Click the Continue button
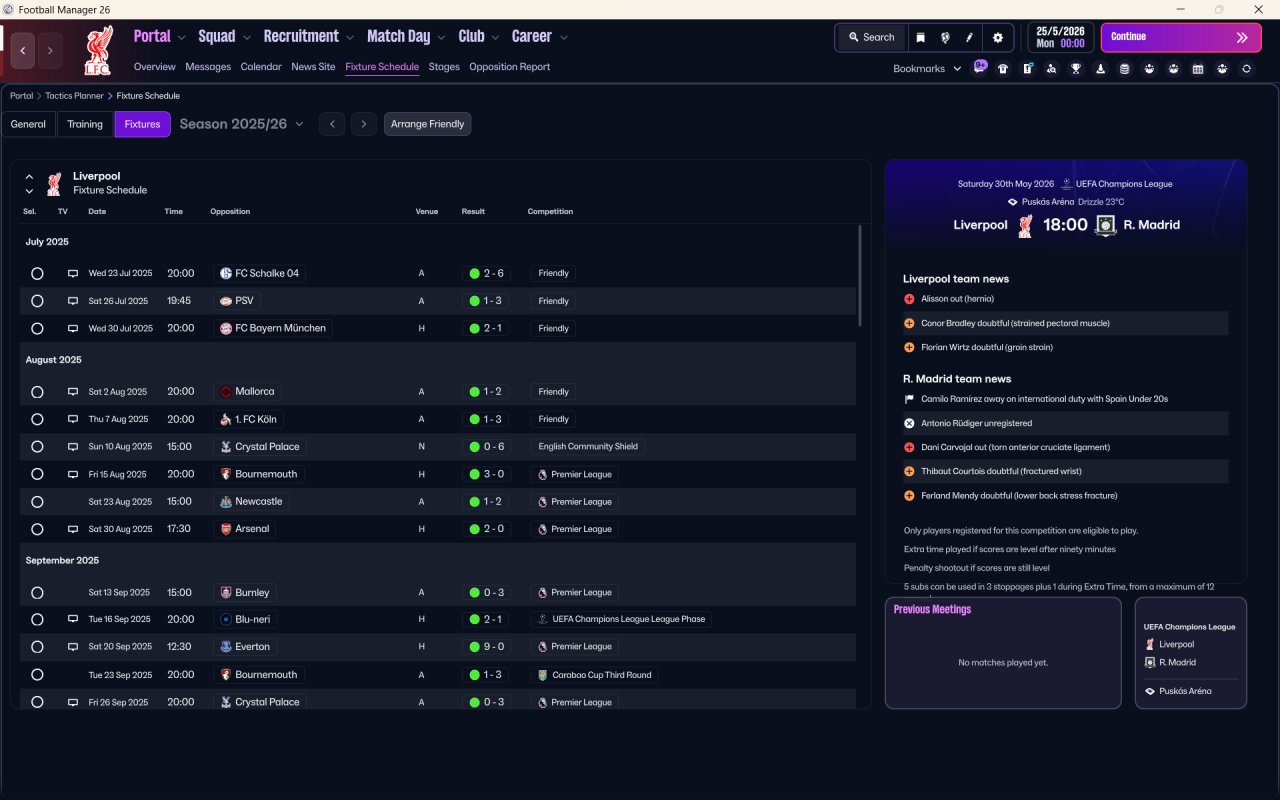Screen dimensions: 1280x800 [1181, 37]
